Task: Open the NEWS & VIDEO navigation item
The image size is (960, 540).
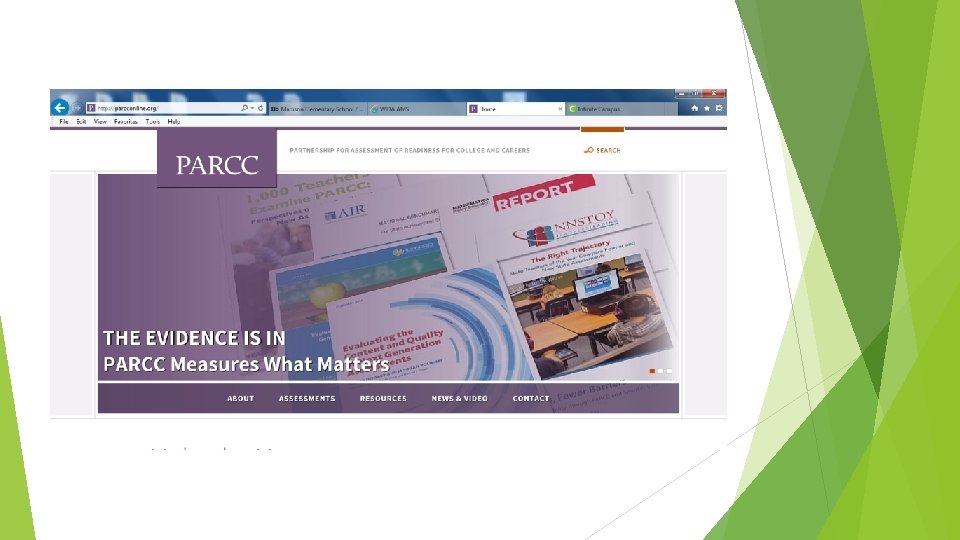Action: tap(460, 399)
